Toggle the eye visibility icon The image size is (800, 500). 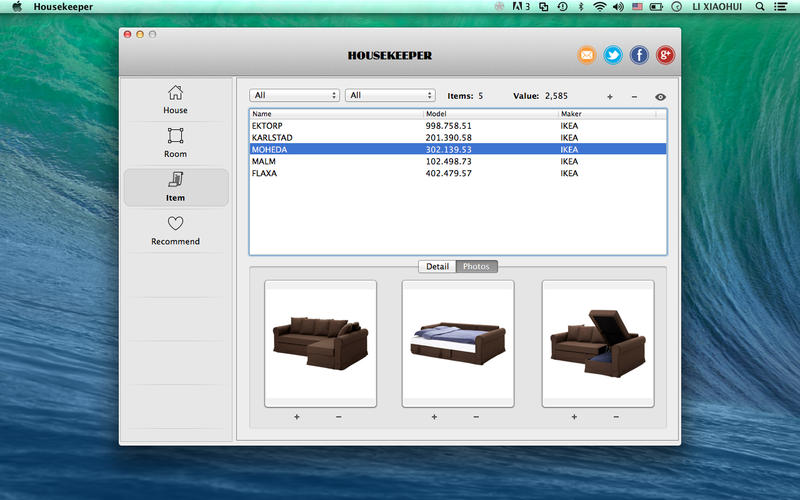pyautogui.click(x=660, y=97)
